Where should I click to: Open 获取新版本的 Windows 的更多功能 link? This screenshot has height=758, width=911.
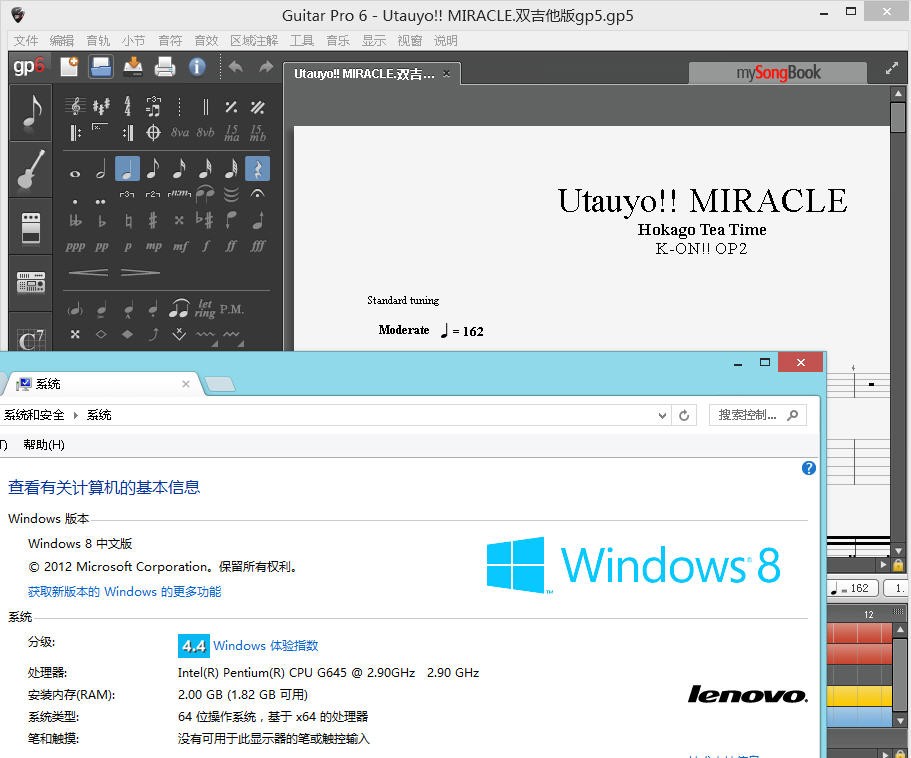click(x=124, y=592)
